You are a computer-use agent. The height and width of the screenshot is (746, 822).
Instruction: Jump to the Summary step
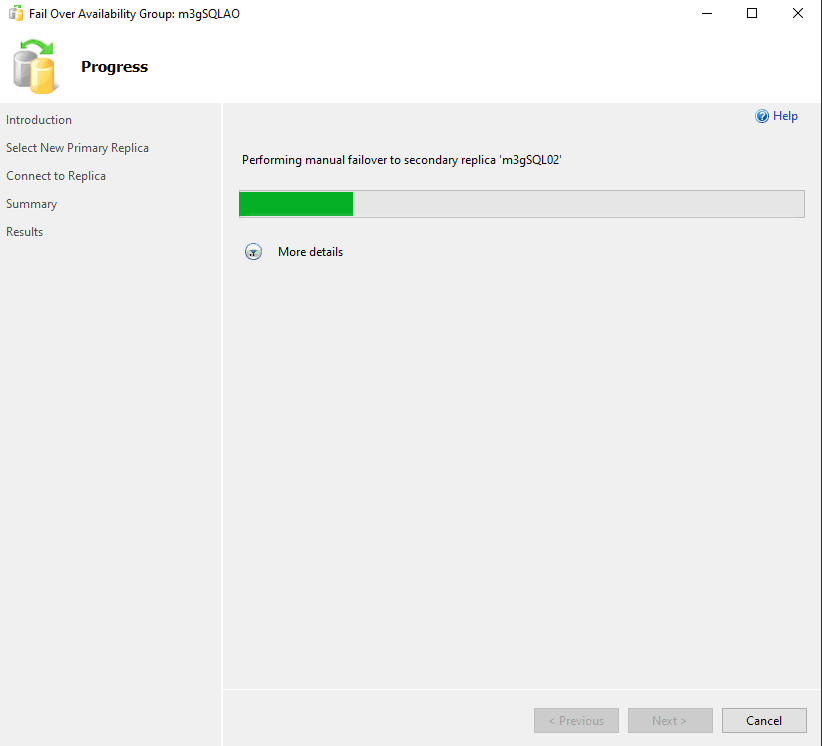coord(31,204)
